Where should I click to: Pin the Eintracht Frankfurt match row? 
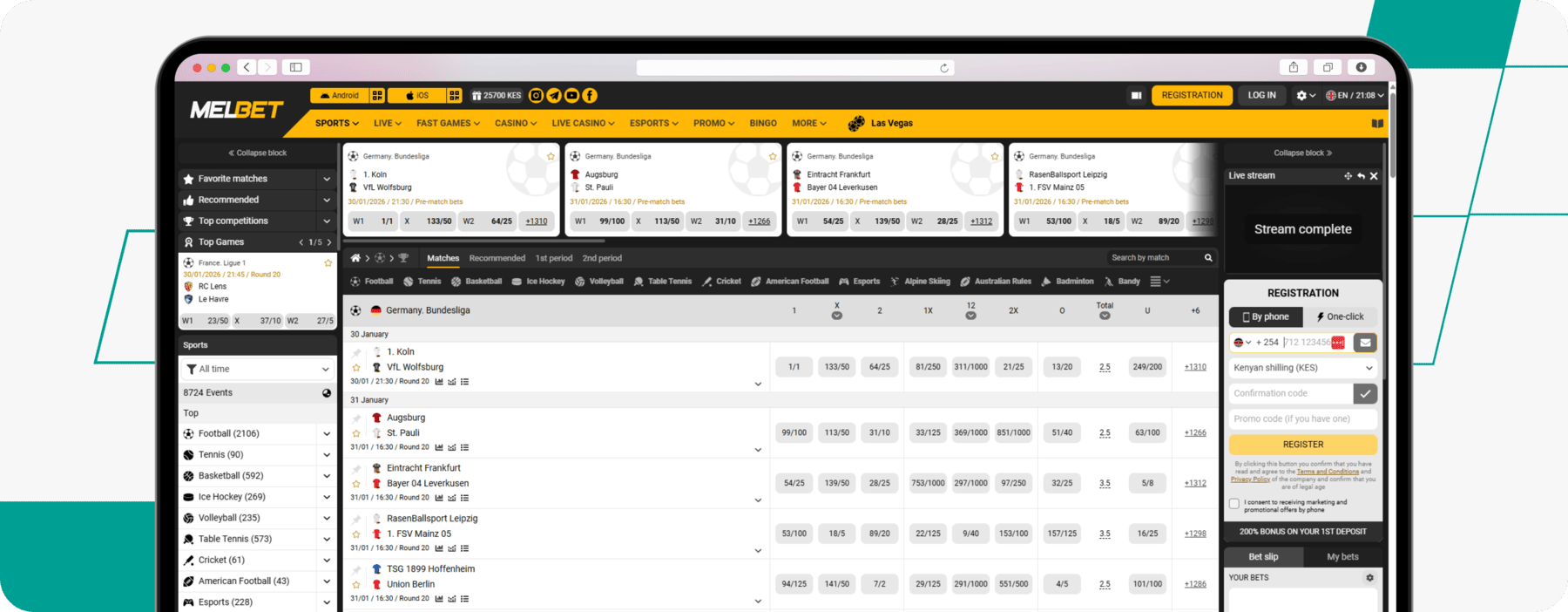(x=356, y=469)
